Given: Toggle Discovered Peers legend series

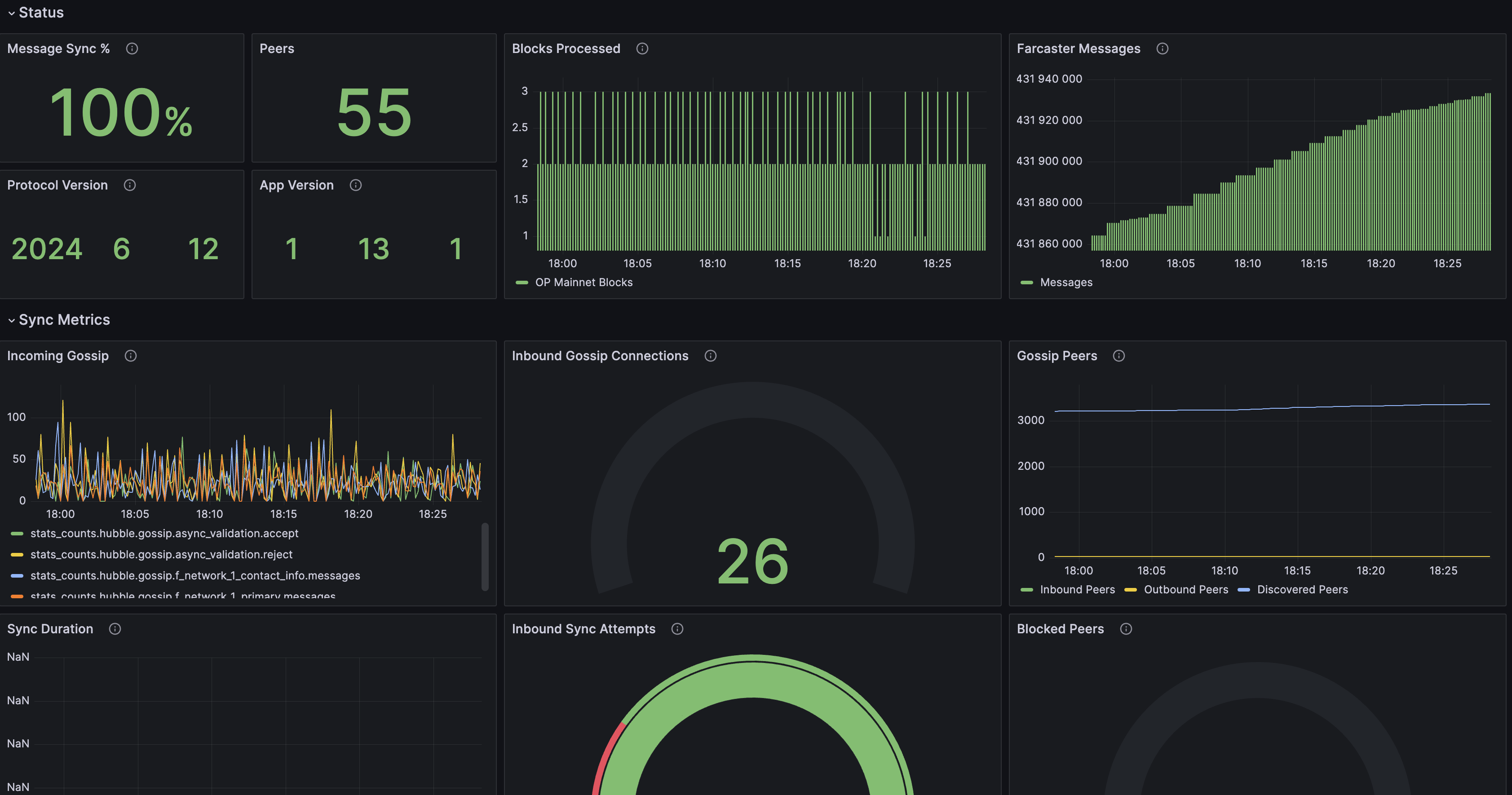Looking at the screenshot, I should pos(1303,590).
